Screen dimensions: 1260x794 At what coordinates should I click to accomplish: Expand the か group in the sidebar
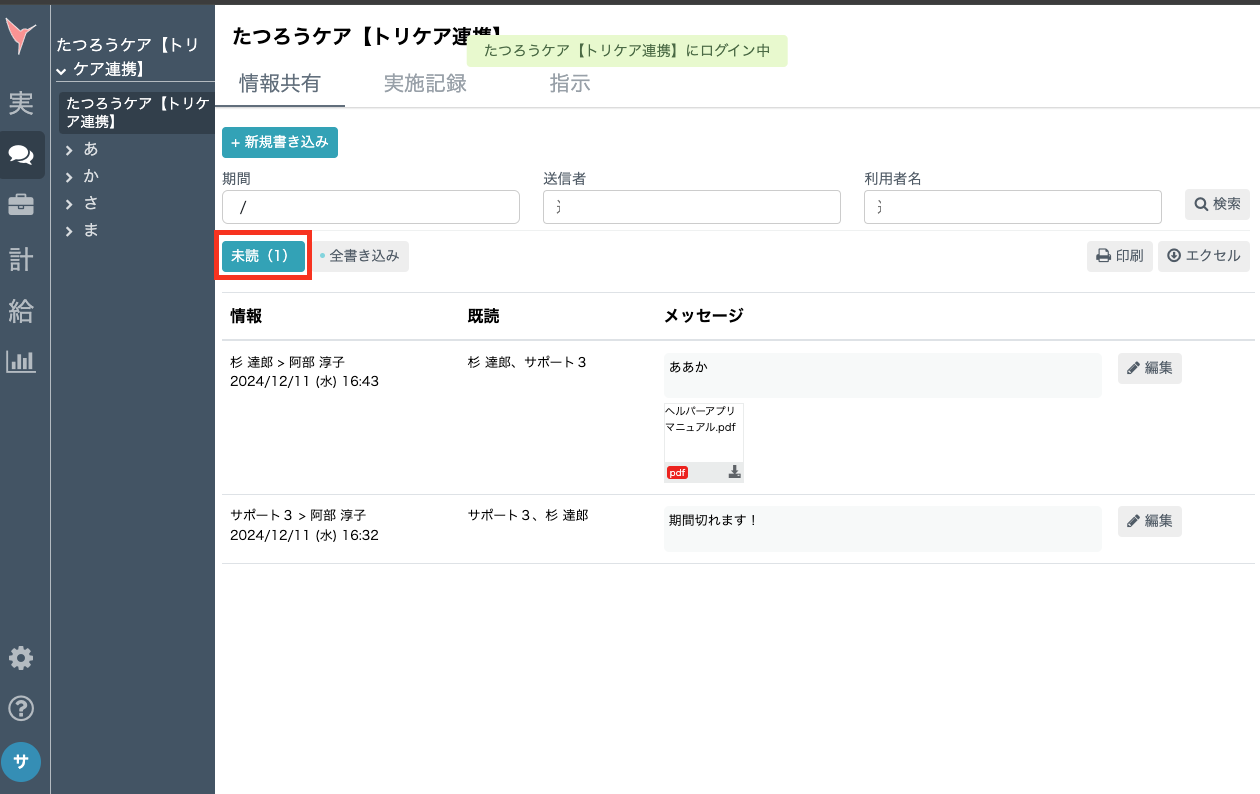[x=89, y=176]
